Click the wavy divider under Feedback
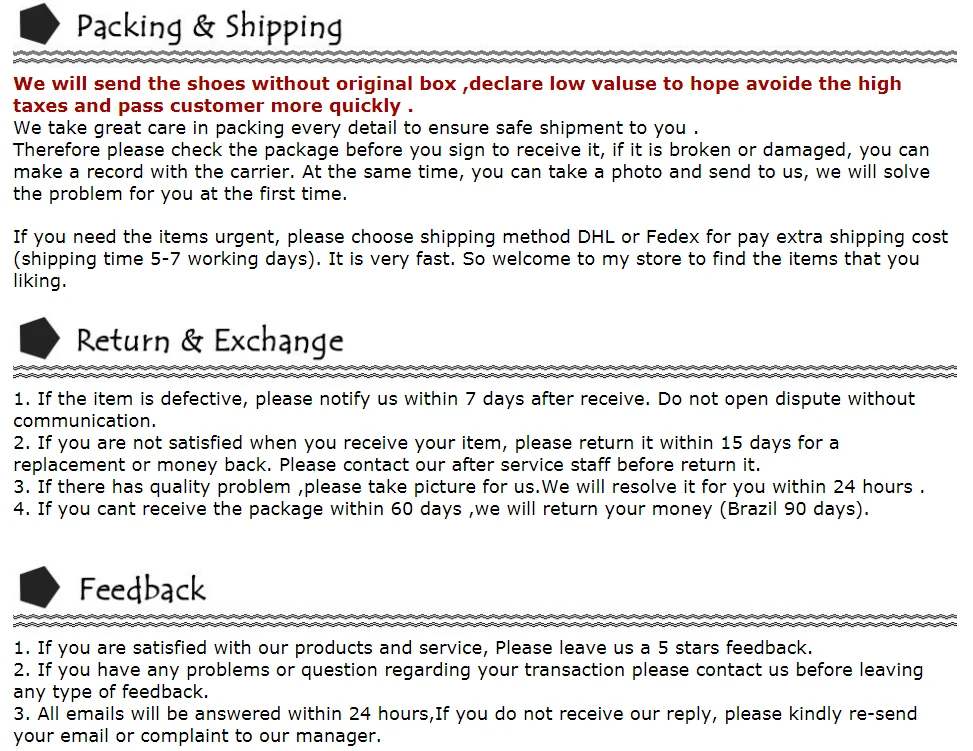Screen dimensions: 973x751 tap(485, 620)
